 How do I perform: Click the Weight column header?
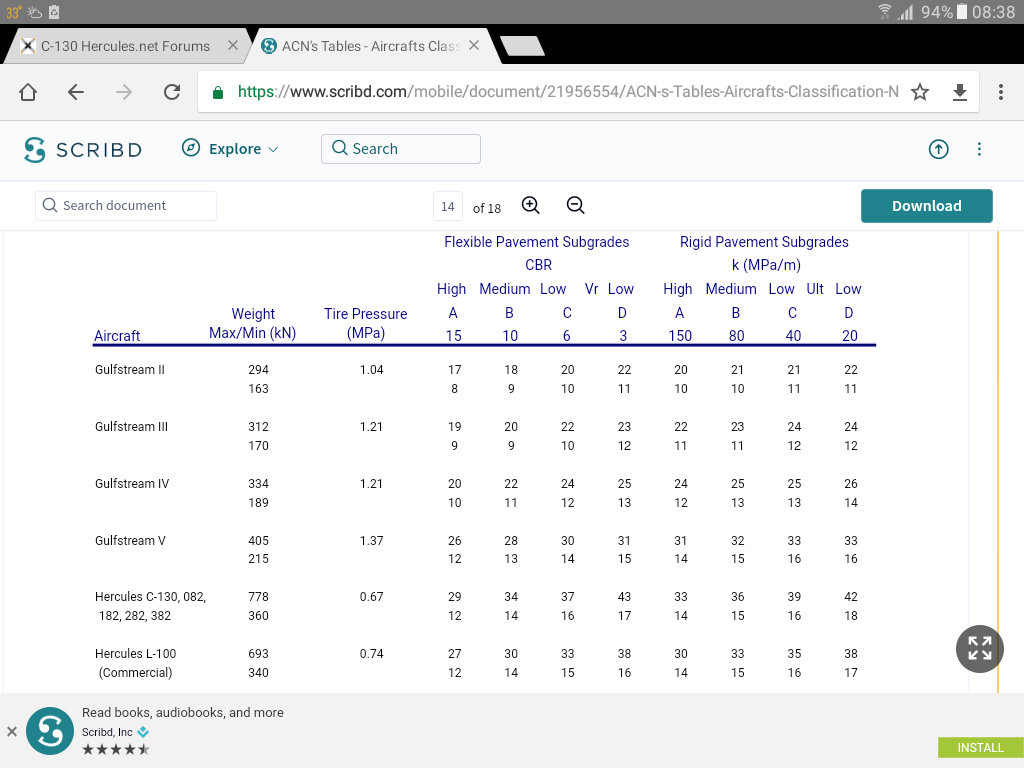pyautogui.click(x=253, y=323)
